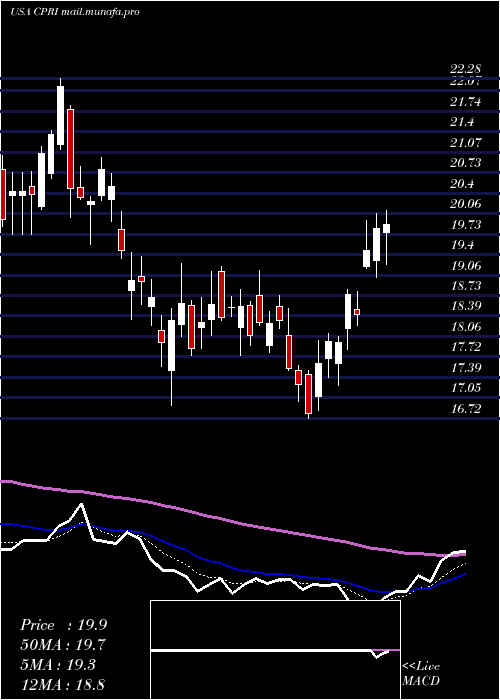Click the '50MA : 19.7' readout
The width and height of the screenshot is (500, 700).
click(x=63, y=645)
